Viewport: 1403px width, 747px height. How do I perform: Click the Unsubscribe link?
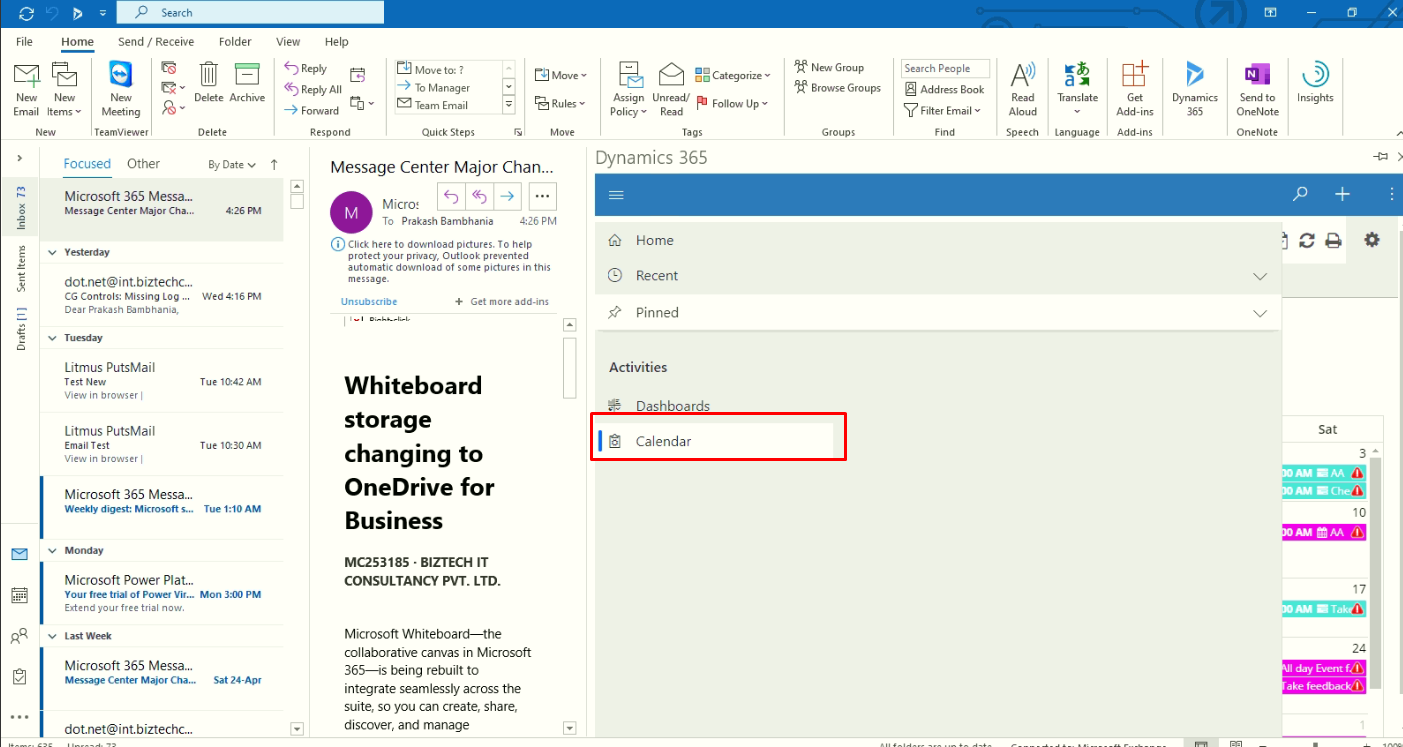tap(369, 301)
